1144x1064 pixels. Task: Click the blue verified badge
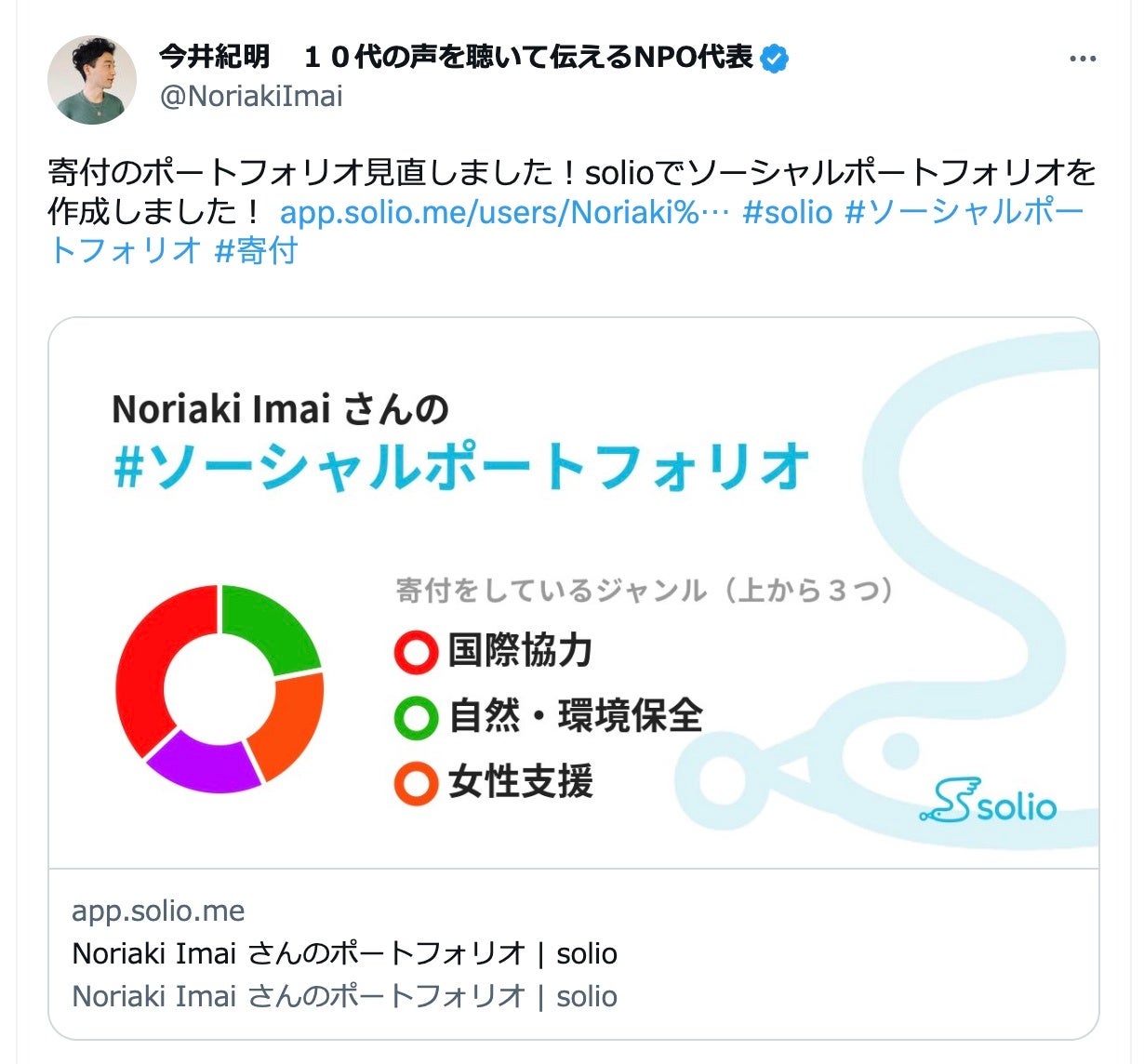(775, 59)
